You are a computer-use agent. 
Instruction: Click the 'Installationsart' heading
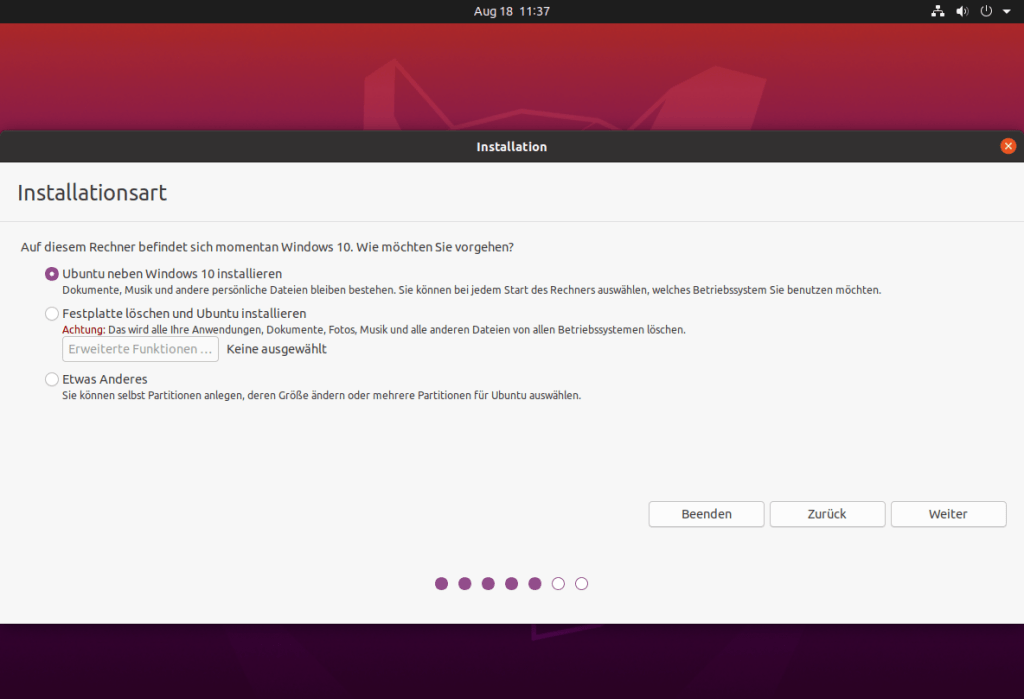coord(92,193)
